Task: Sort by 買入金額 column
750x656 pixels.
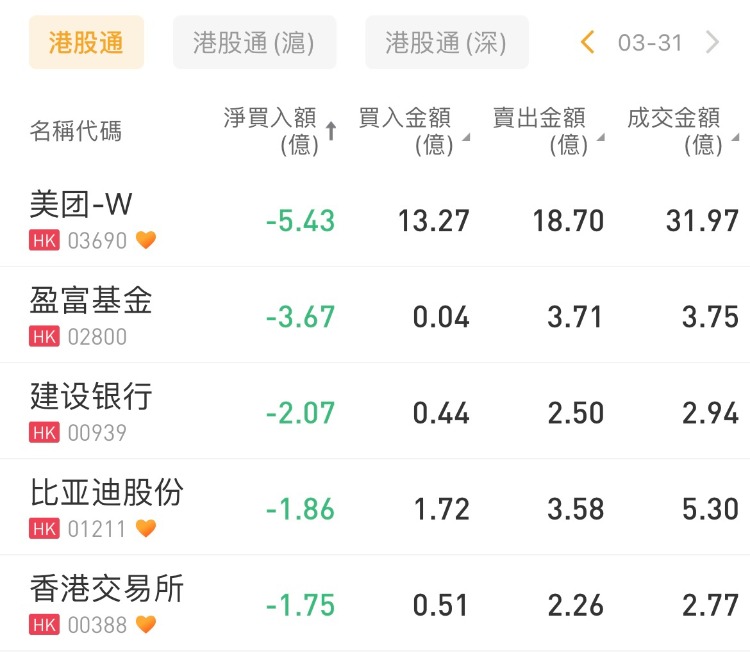Action: [412, 131]
